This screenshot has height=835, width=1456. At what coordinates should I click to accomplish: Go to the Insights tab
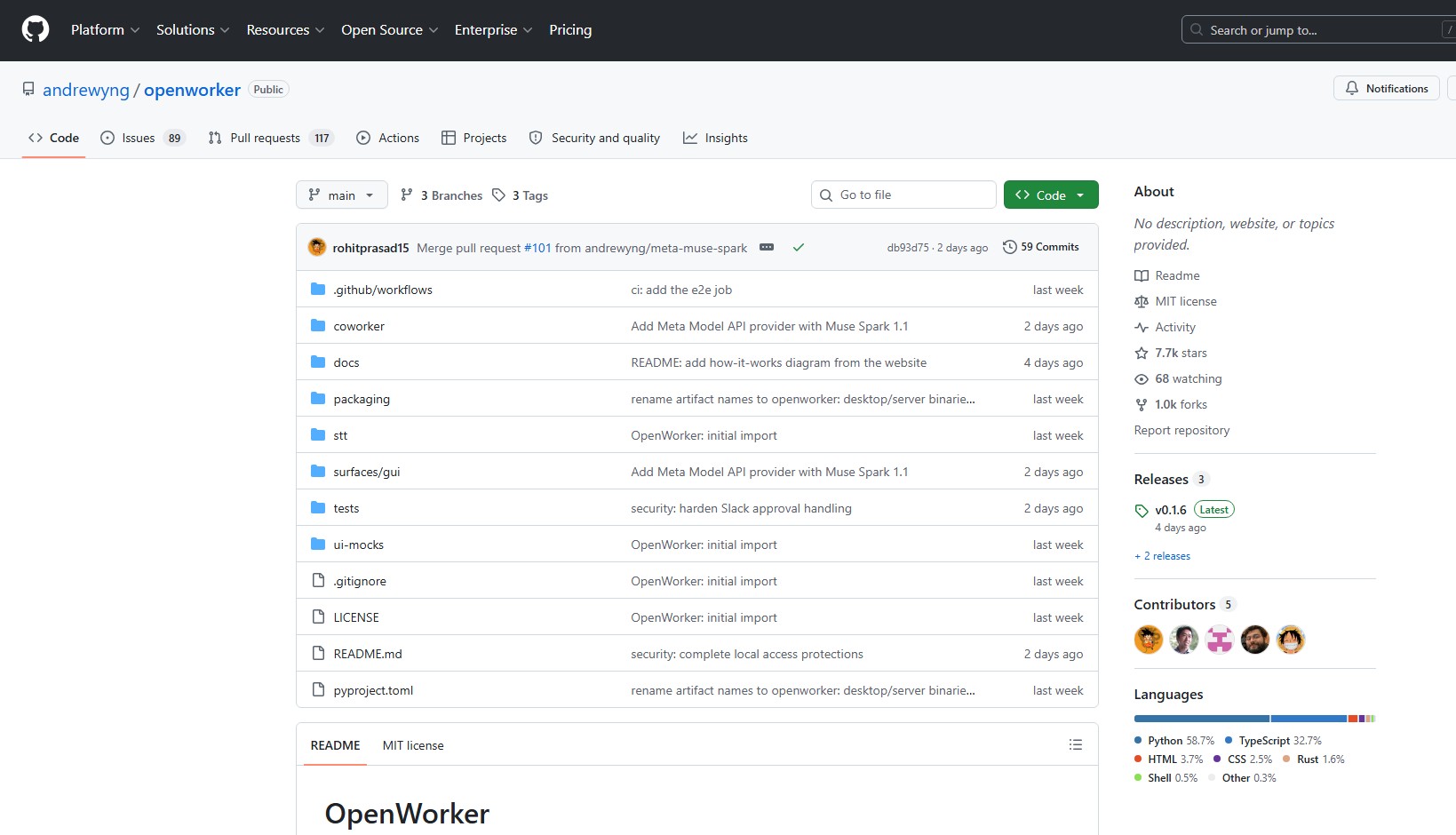(715, 138)
